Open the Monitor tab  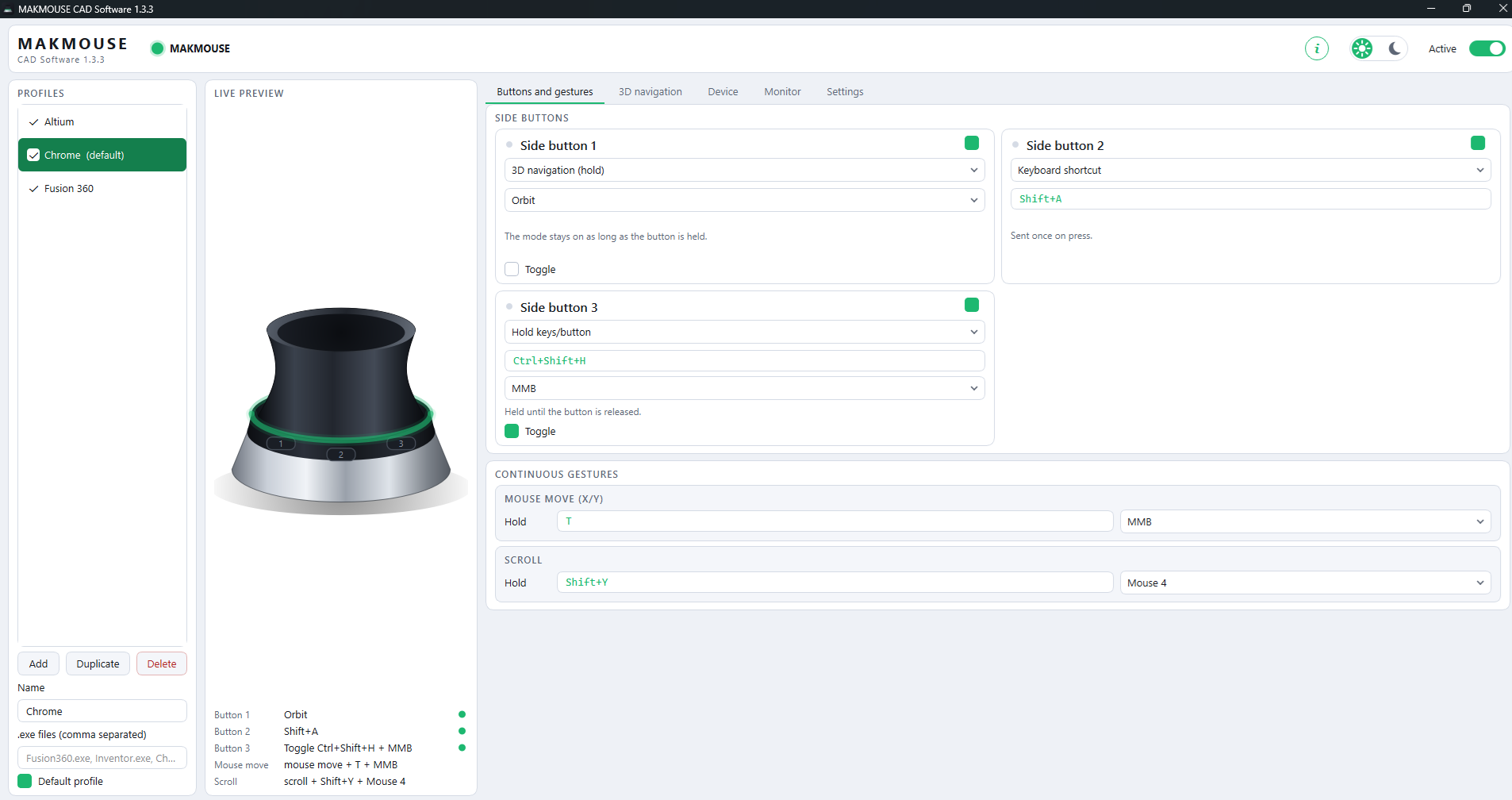click(x=782, y=92)
